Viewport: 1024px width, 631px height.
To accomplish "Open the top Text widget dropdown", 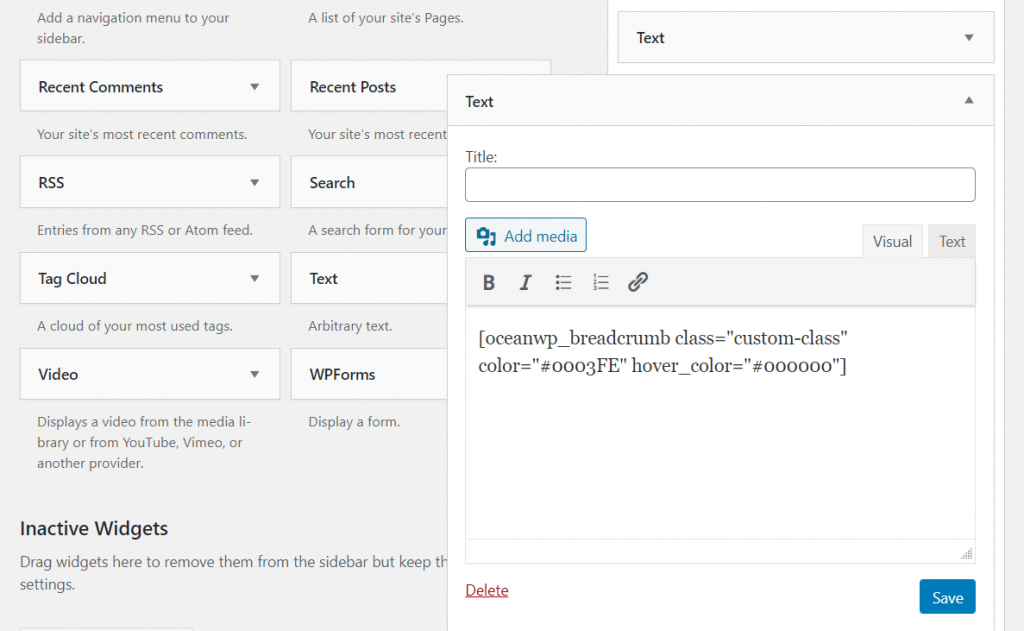I will tap(967, 37).
